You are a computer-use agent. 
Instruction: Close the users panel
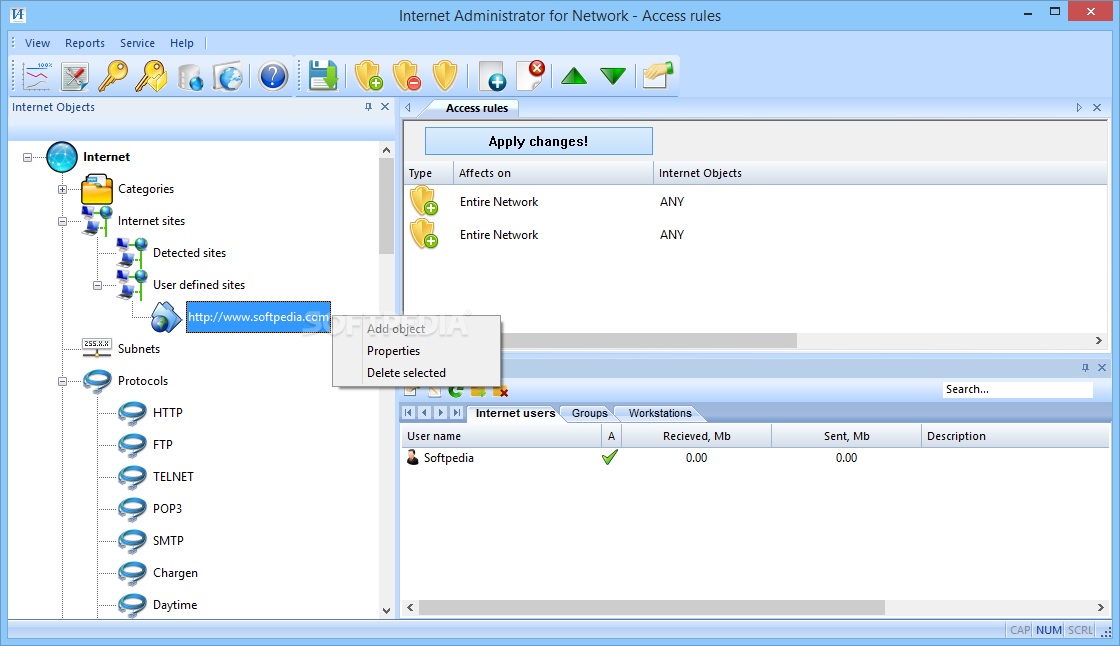click(1101, 367)
